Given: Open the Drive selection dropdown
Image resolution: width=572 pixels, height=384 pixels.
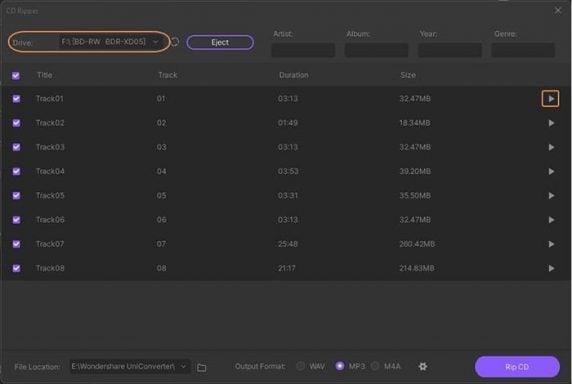Looking at the screenshot, I should pos(109,42).
